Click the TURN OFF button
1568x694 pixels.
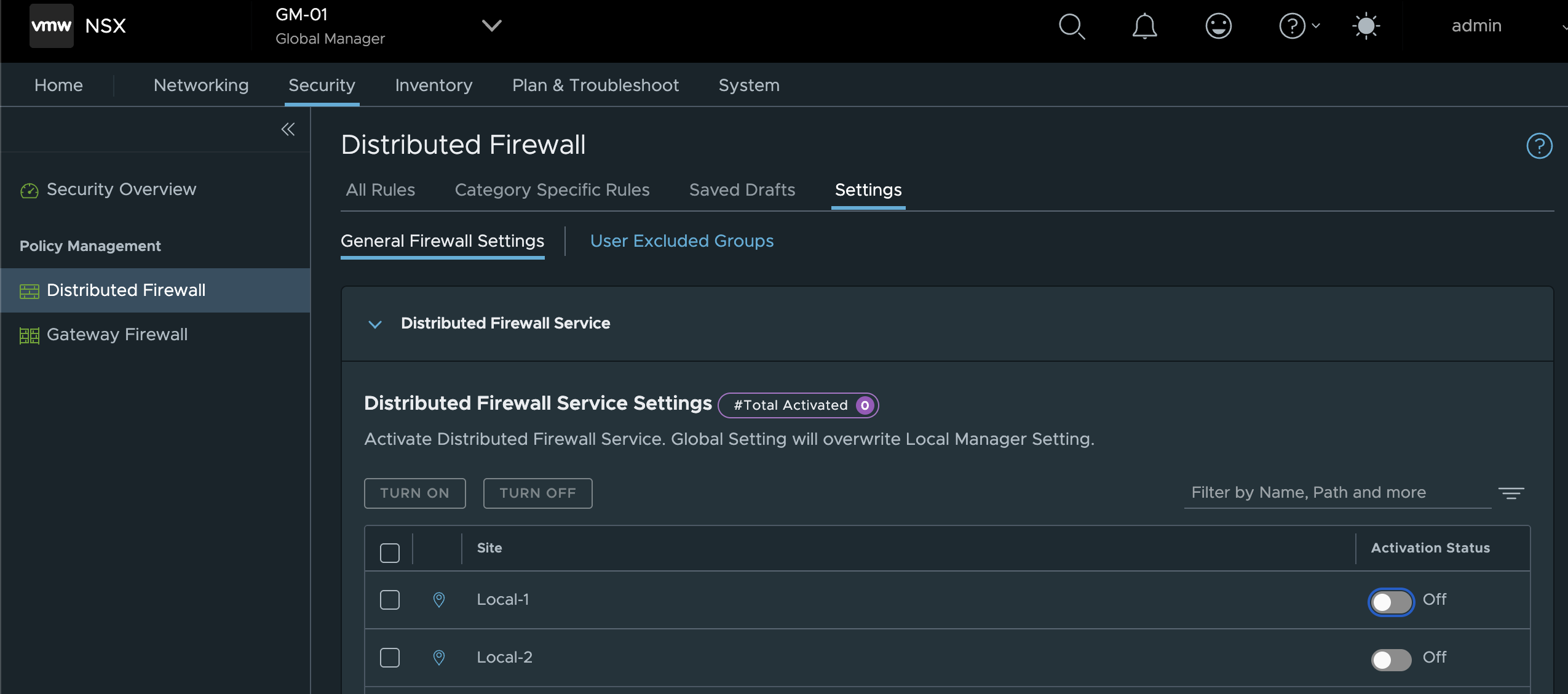tap(537, 493)
